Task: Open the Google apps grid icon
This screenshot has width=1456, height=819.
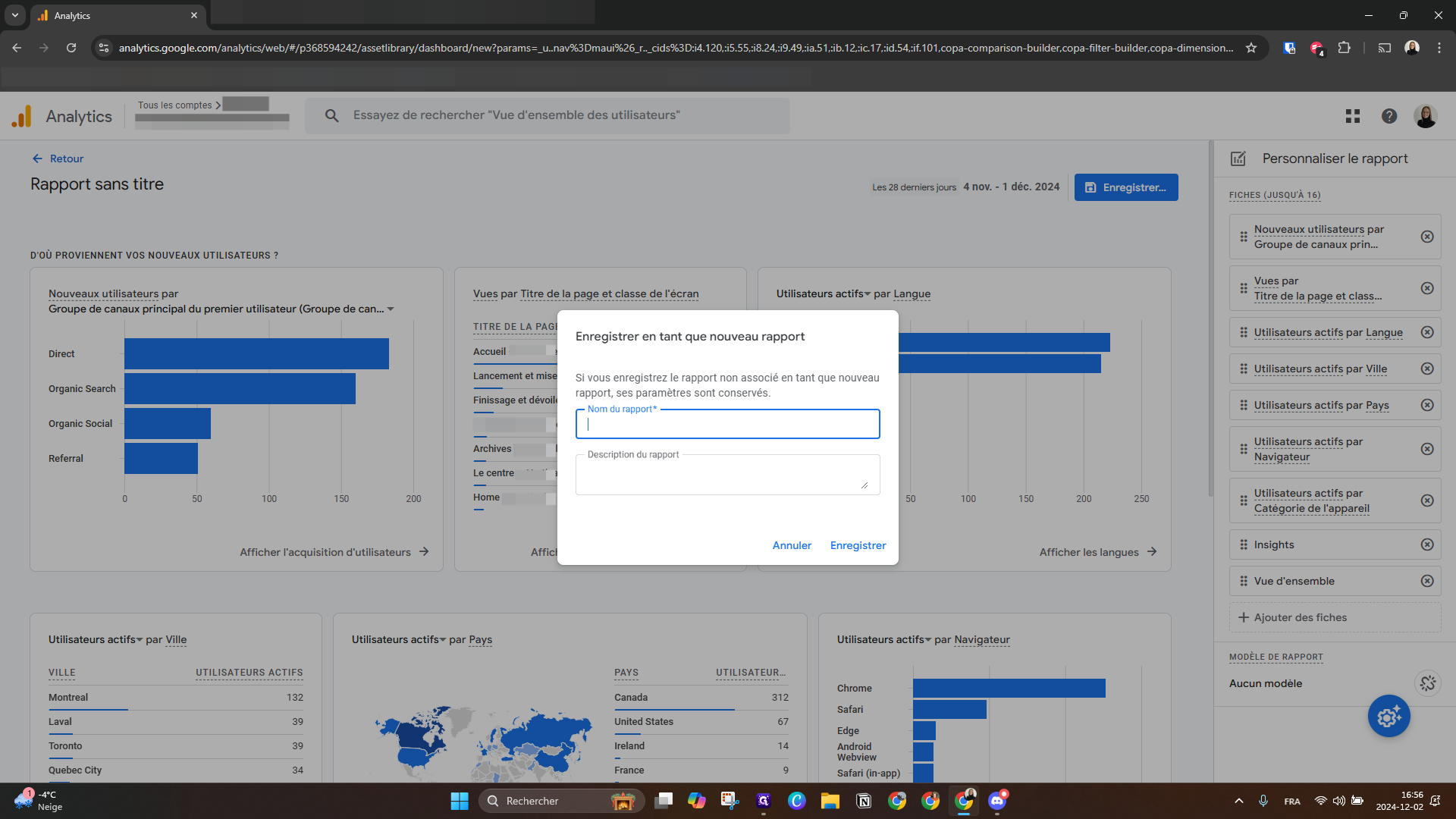Action: (1353, 116)
